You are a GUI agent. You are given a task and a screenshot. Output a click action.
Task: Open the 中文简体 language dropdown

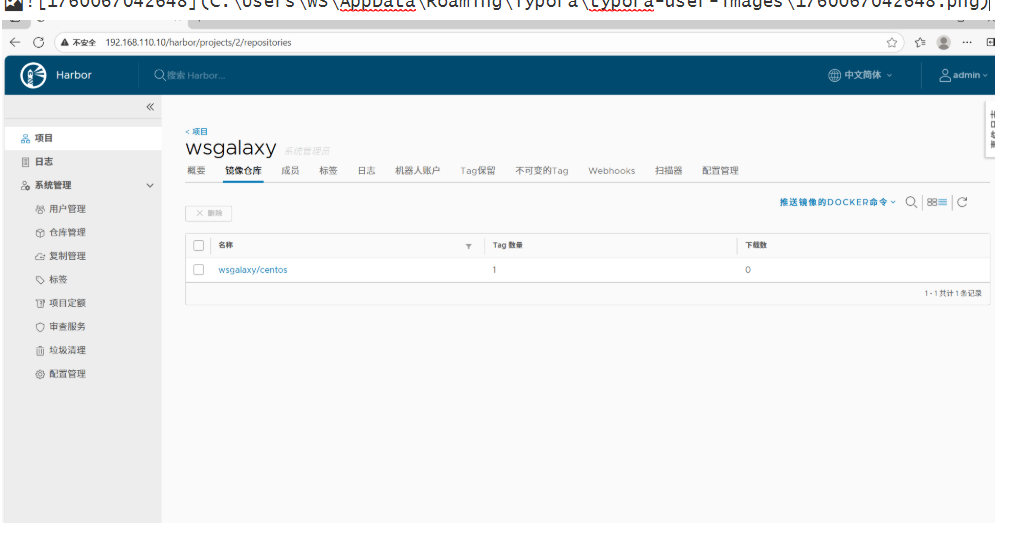pyautogui.click(x=861, y=75)
